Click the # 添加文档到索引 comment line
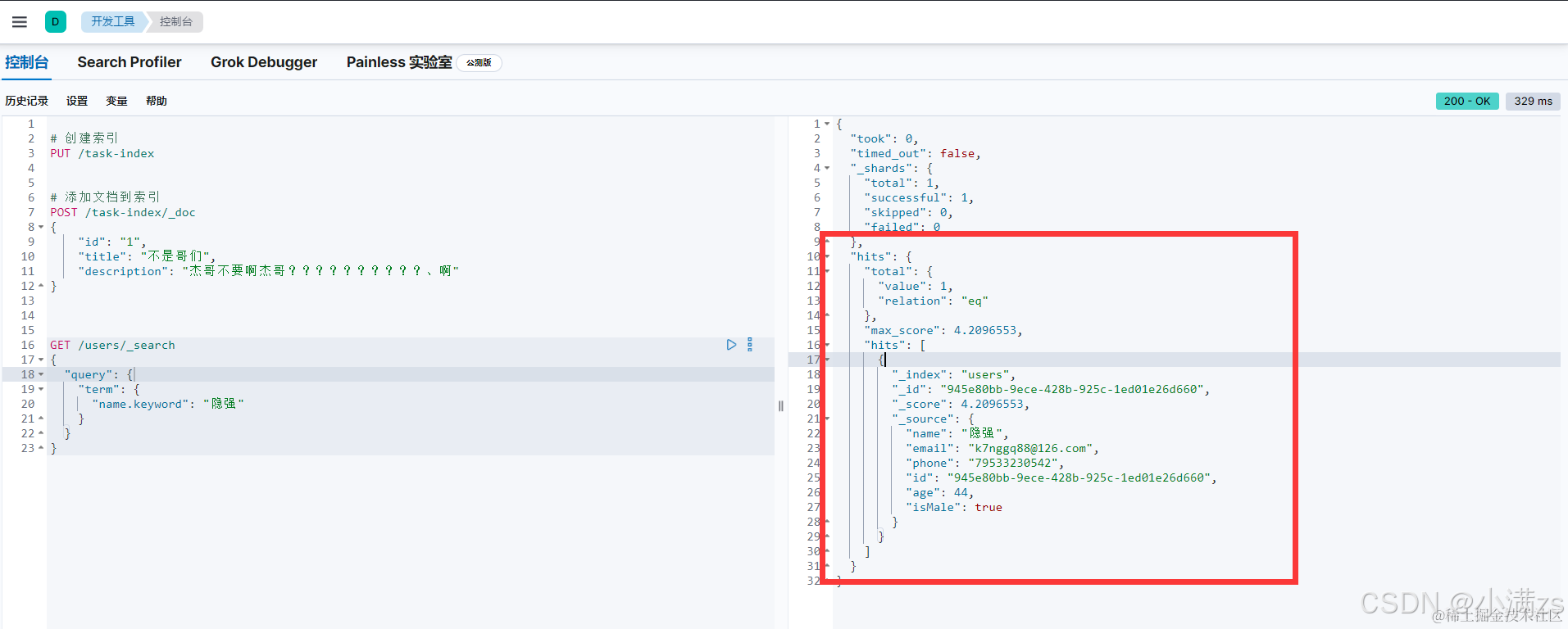 [105, 197]
